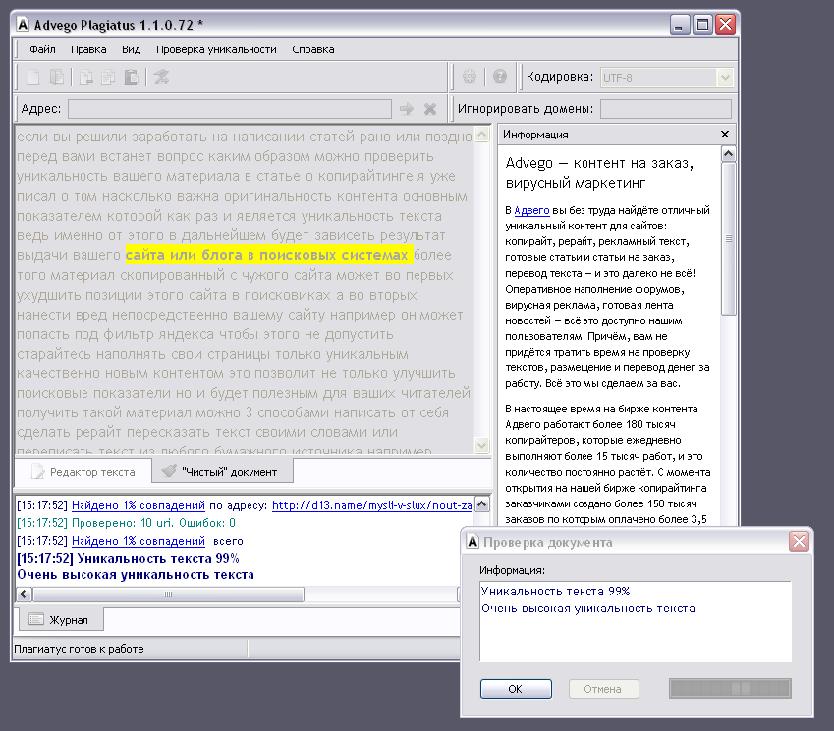This screenshot has height=731, width=834.
Task: Maximize the Advego Plagiatus window
Action: (702, 24)
